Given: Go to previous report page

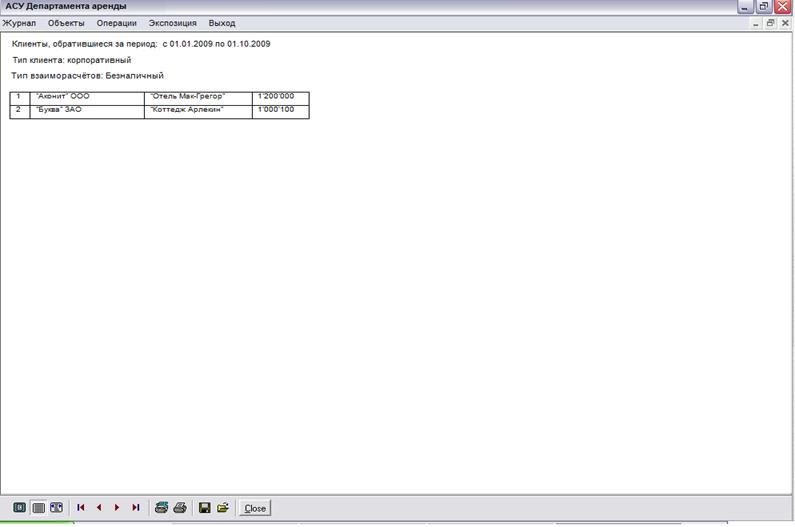Looking at the screenshot, I should point(99,507).
